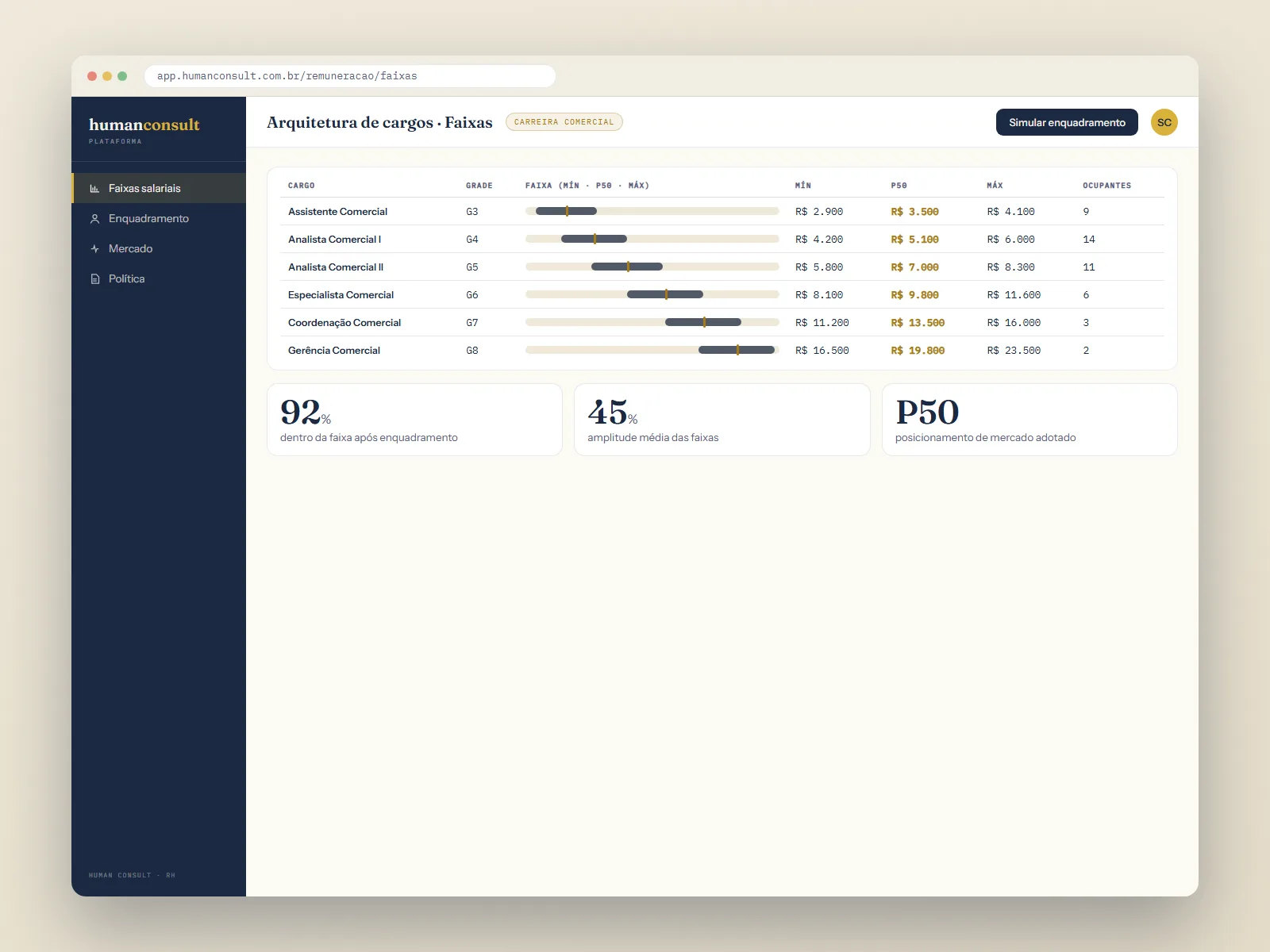Click the R$ 5.800 minimum value
Screen dimensions: 1270x952
[819, 267]
